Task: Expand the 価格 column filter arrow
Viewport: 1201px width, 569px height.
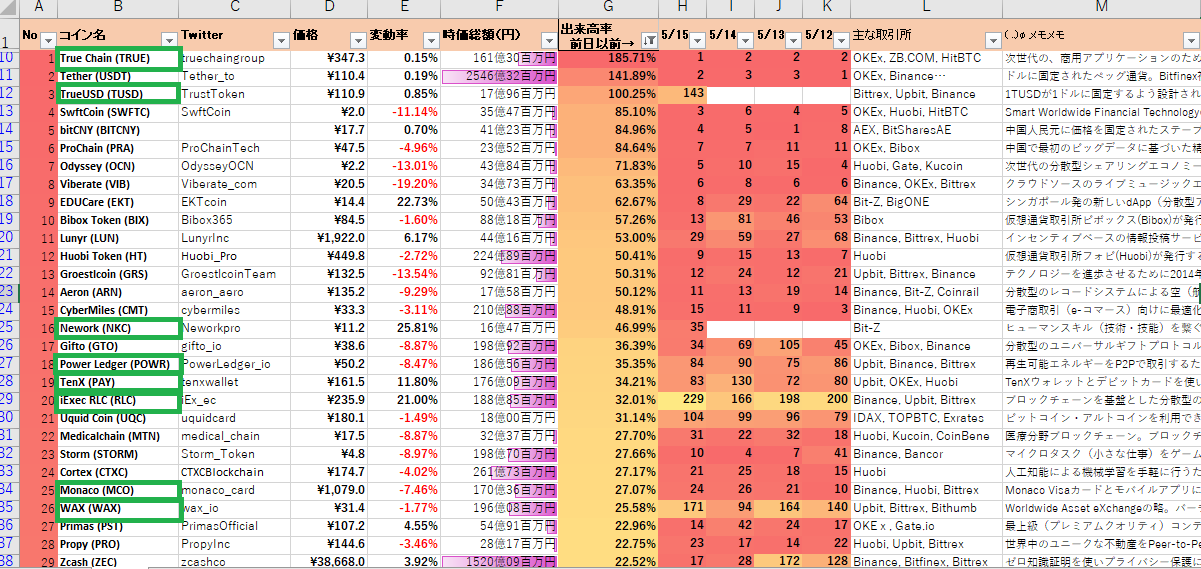Action: click(x=355, y=41)
